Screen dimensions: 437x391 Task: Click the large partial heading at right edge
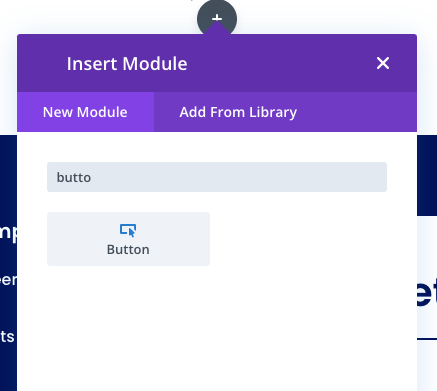(x=427, y=292)
